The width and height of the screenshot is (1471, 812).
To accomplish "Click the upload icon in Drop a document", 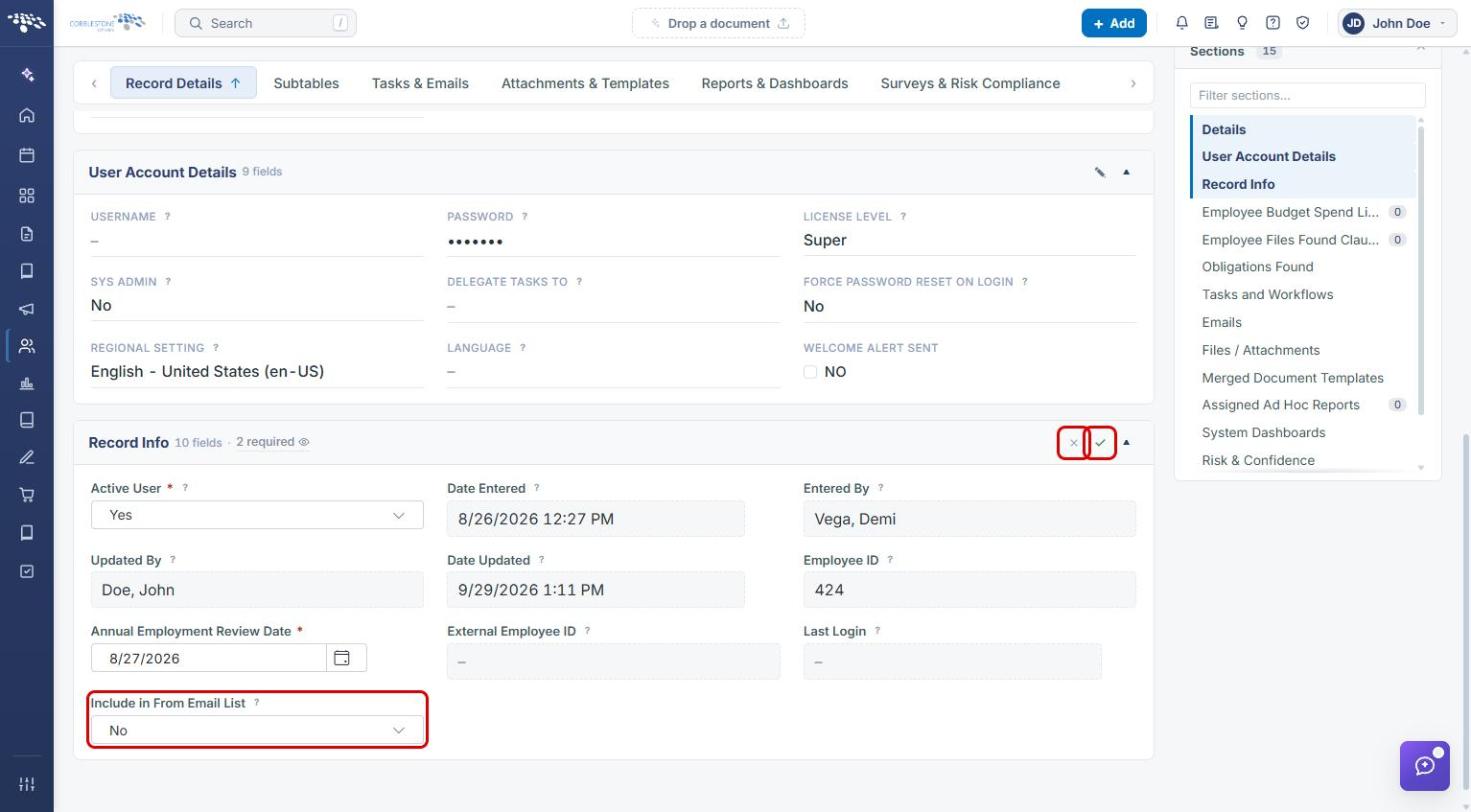I will (x=784, y=23).
